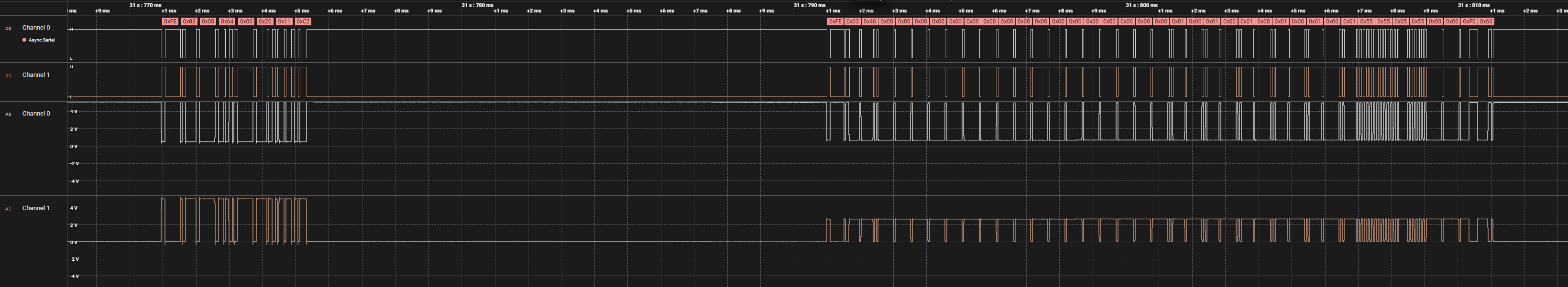The image size is (1568, 287).
Task: Select the digital Channel 0 label
Action: point(36,27)
